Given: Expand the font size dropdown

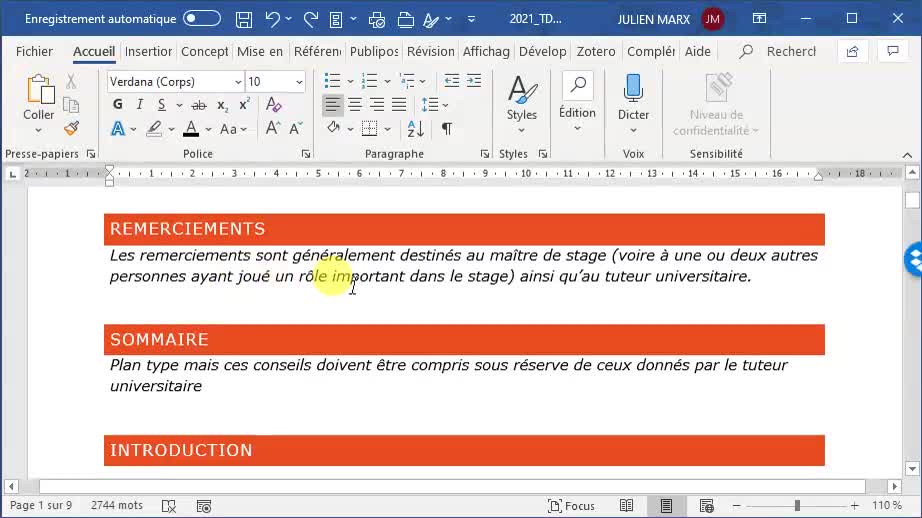Looking at the screenshot, I should pos(299,82).
